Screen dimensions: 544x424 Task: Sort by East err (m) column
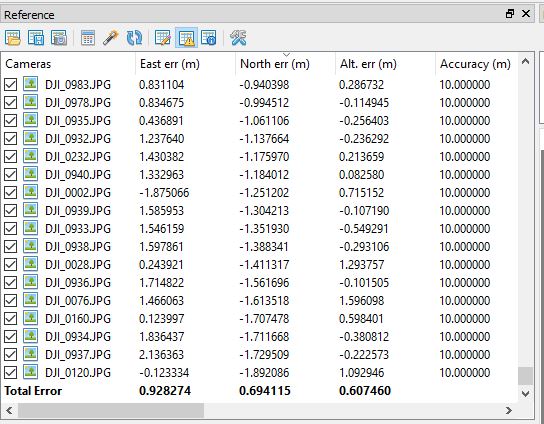point(185,64)
